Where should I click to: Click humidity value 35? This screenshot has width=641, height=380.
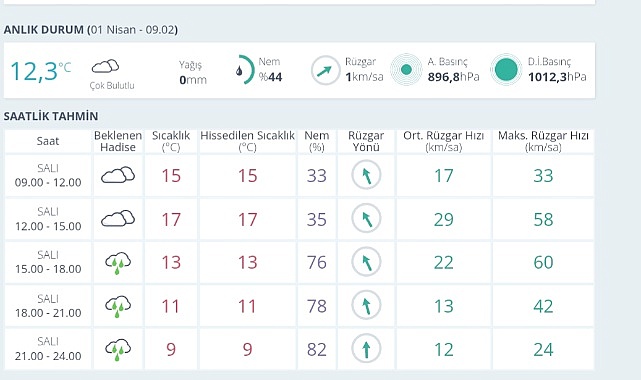tap(317, 219)
